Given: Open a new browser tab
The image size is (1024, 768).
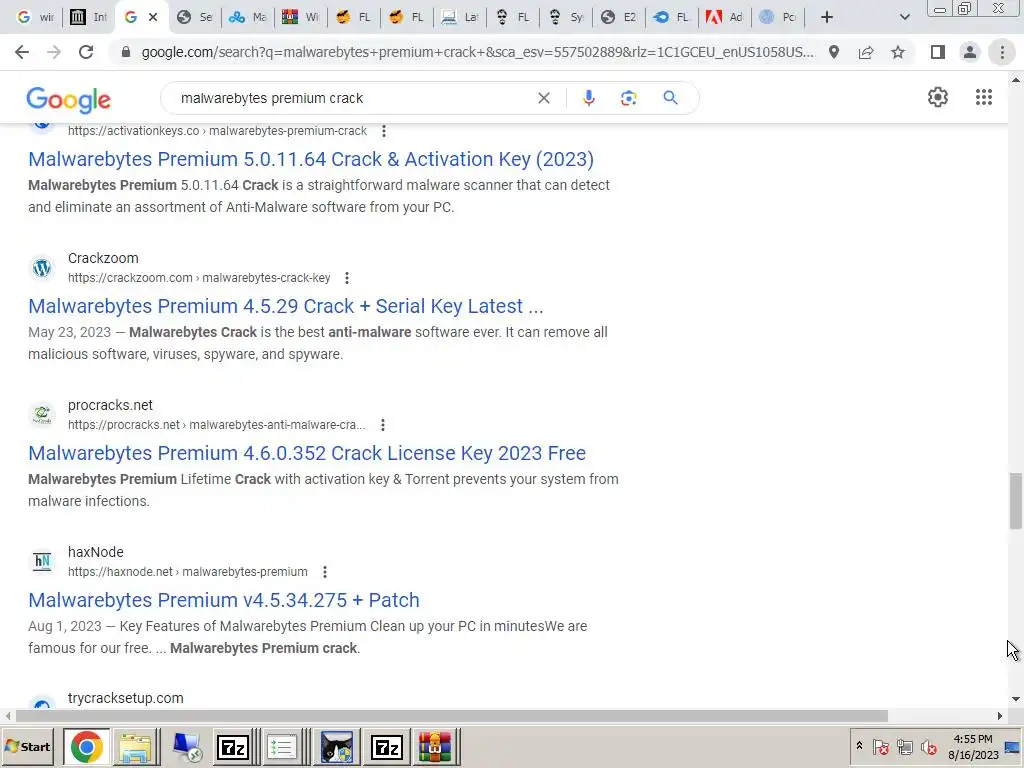Looking at the screenshot, I should pyautogui.click(x=827, y=17).
